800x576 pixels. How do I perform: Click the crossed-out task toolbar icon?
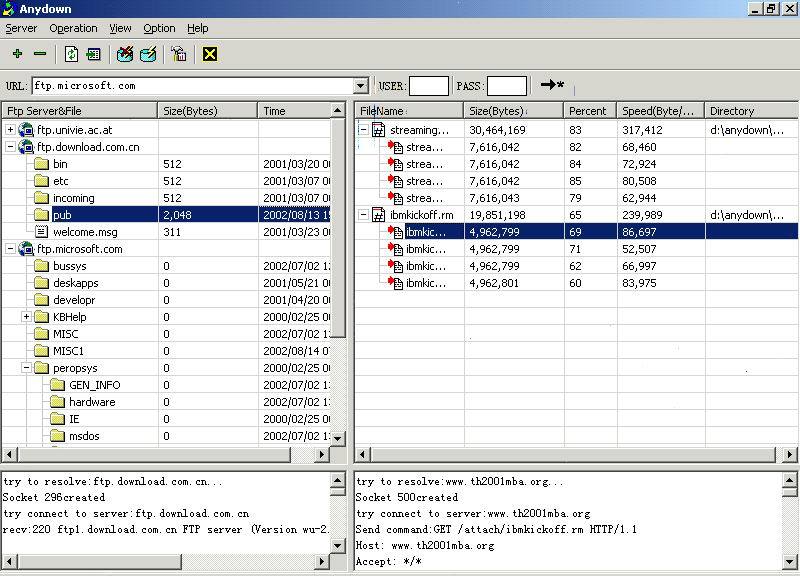coord(125,54)
